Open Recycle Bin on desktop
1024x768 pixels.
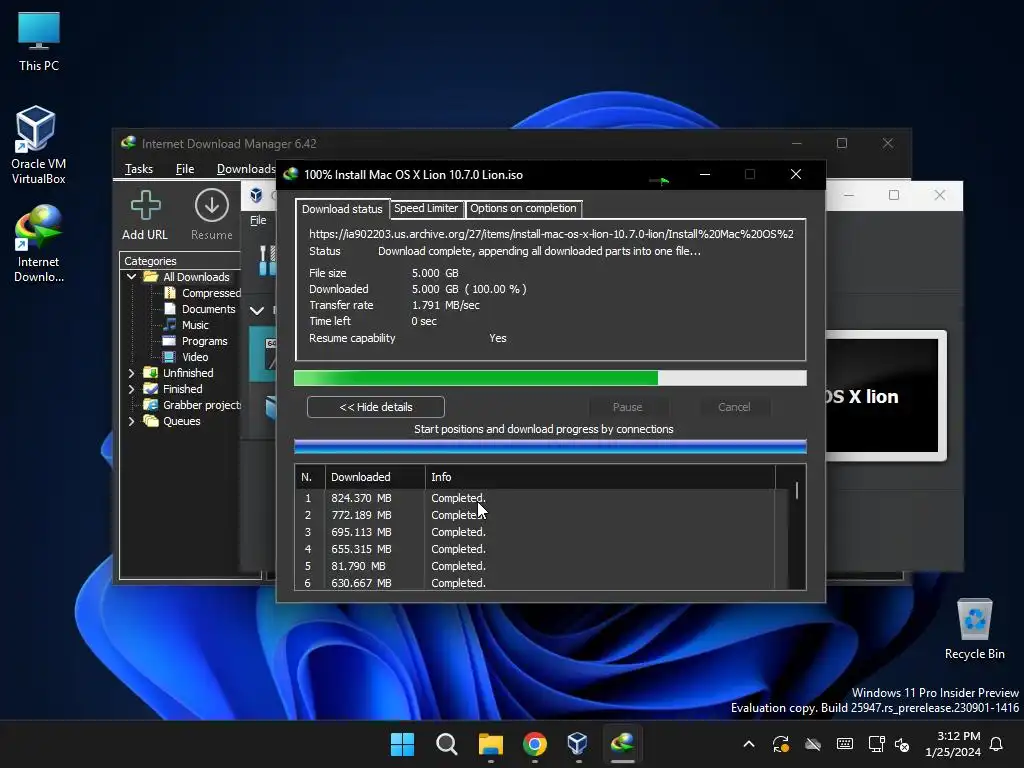[x=974, y=629]
